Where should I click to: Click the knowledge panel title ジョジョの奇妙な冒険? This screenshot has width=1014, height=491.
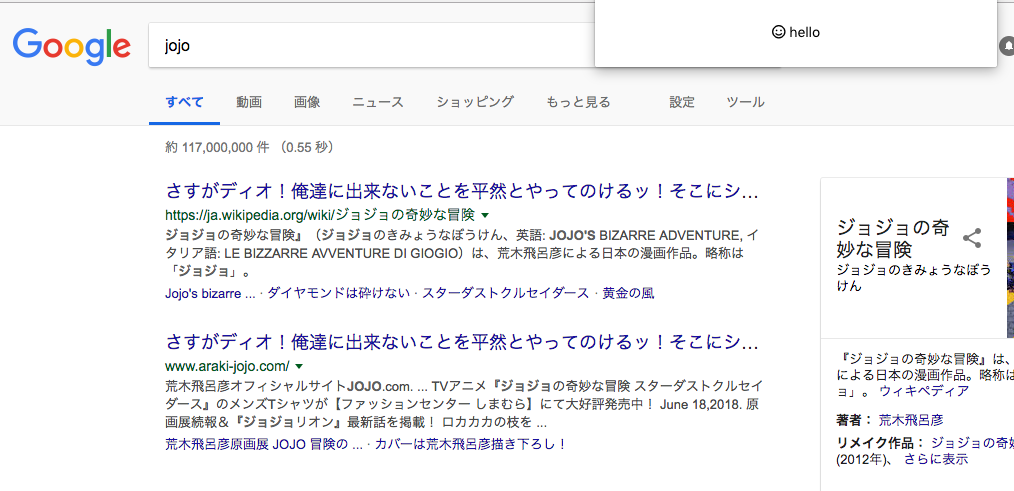tap(892, 238)
